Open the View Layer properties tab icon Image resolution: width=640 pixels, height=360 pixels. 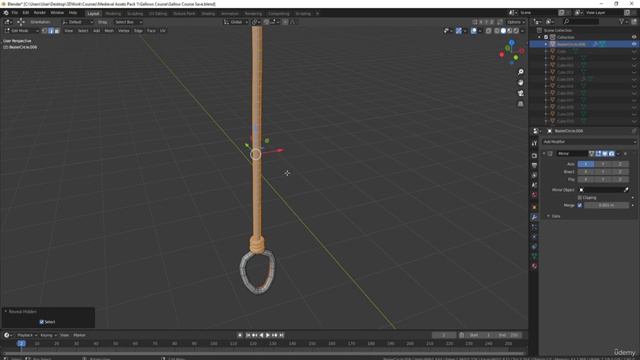[x=534, y=175]
